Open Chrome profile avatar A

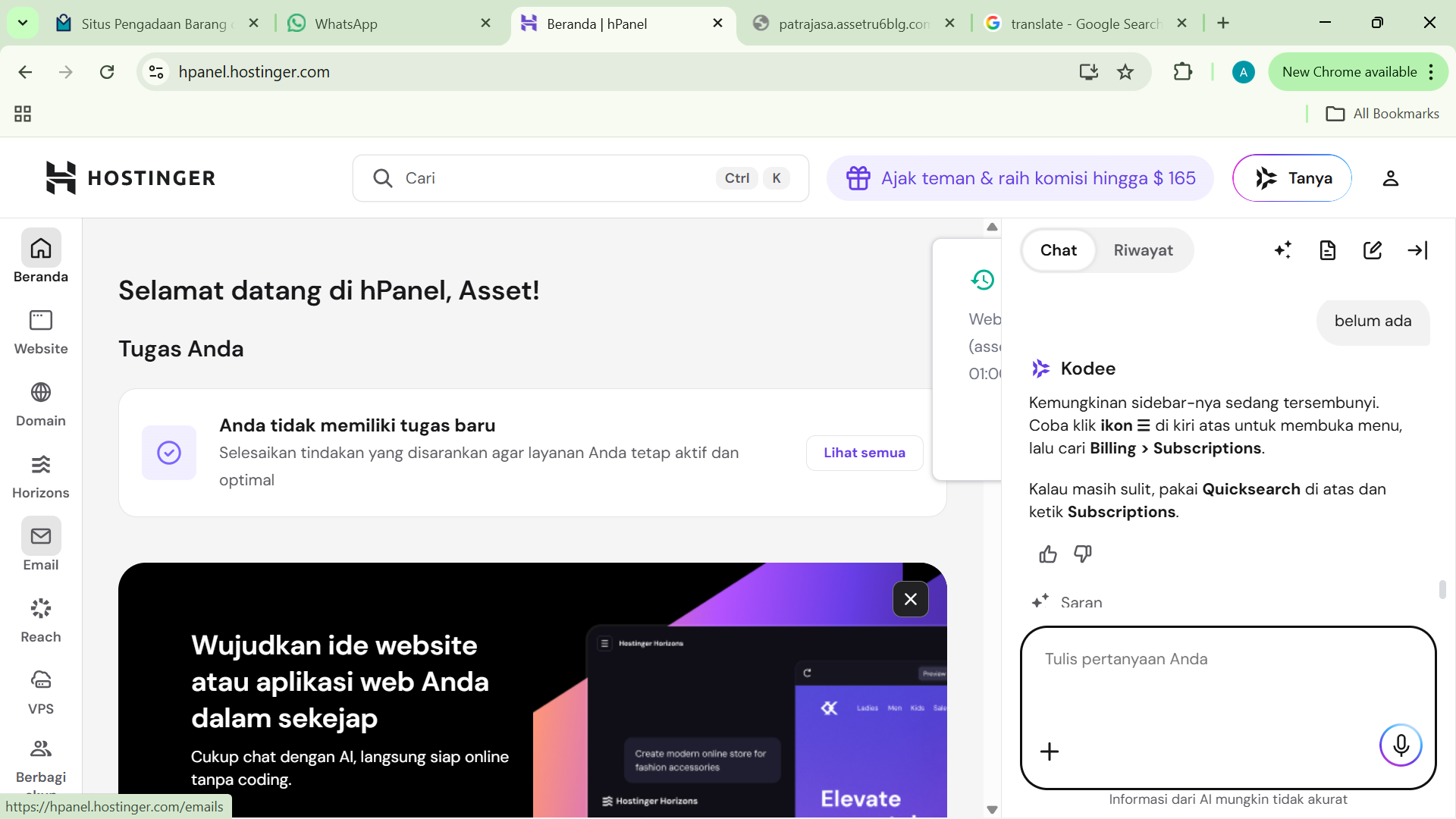[1243, 72]
